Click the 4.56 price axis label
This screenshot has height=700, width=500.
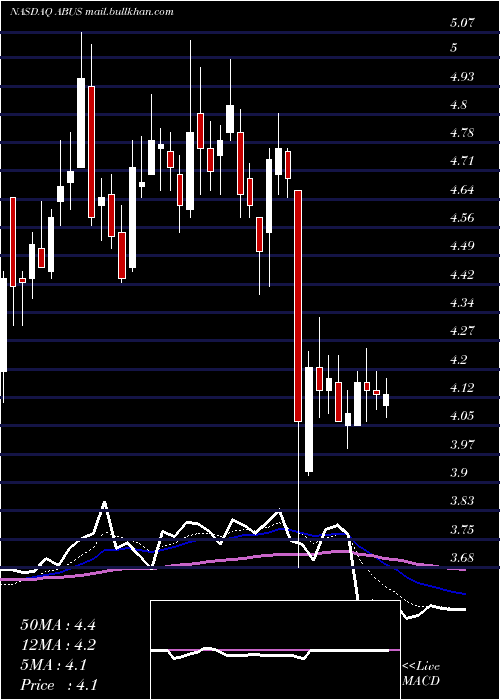click(462, 218)
